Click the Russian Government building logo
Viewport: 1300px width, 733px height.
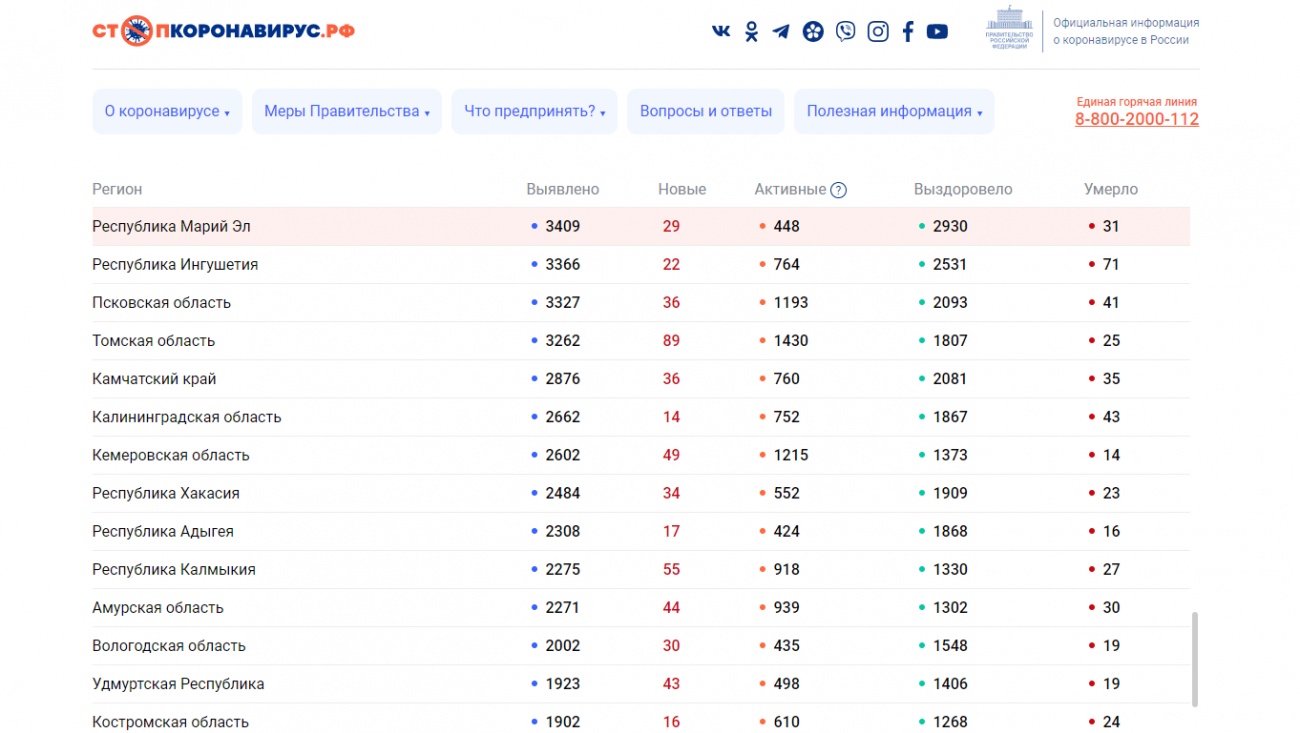1010,28
